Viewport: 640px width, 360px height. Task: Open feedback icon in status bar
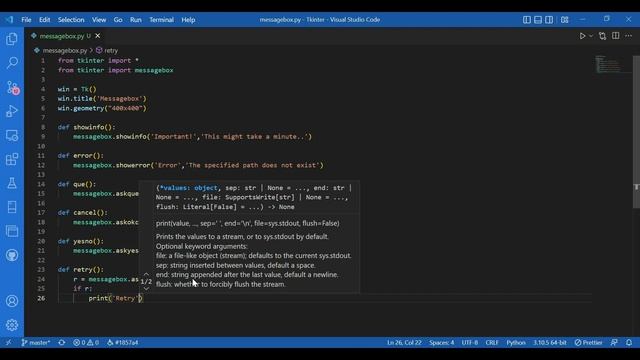614,342
